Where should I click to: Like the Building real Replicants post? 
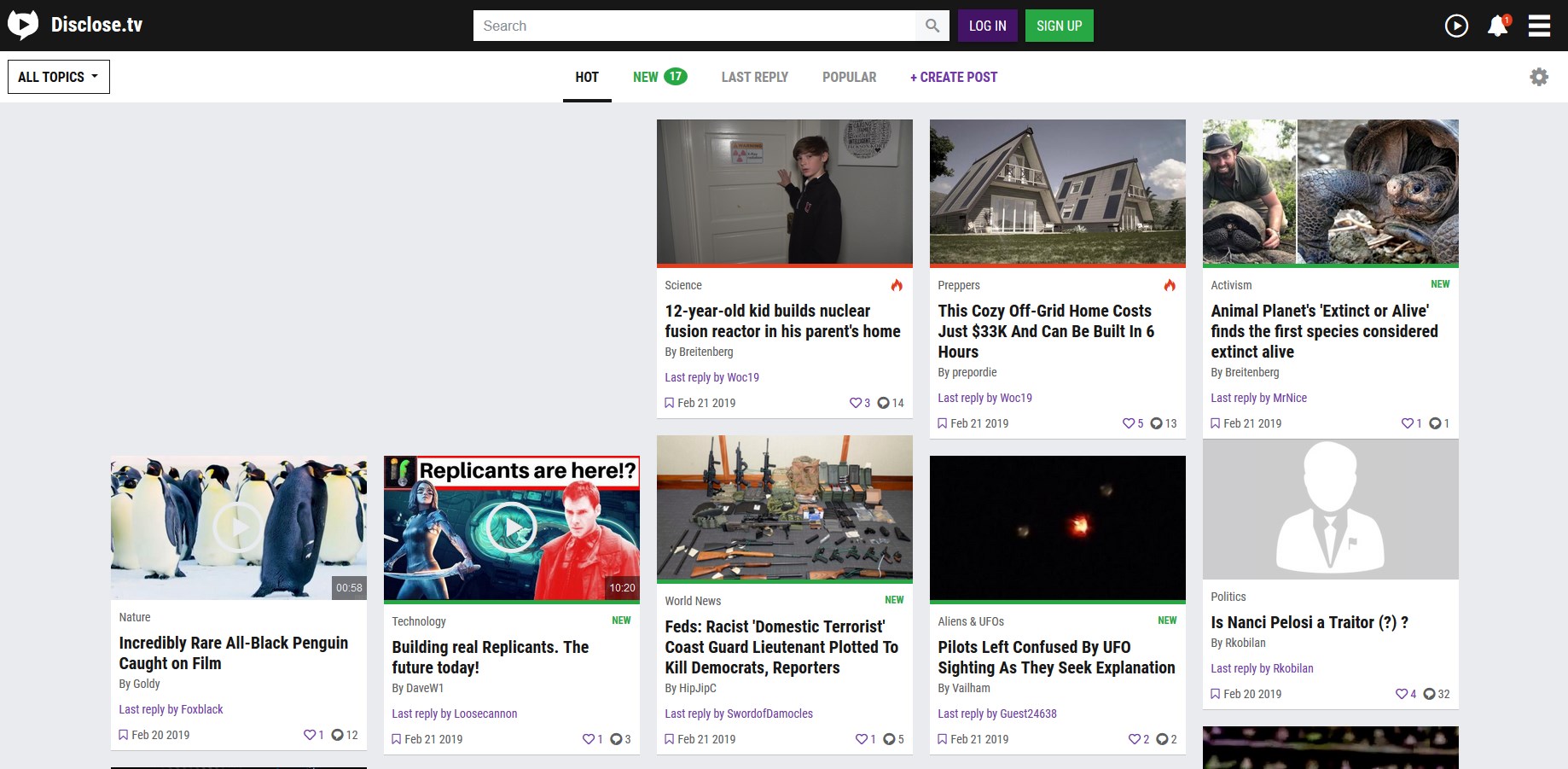tap(588, 739)
